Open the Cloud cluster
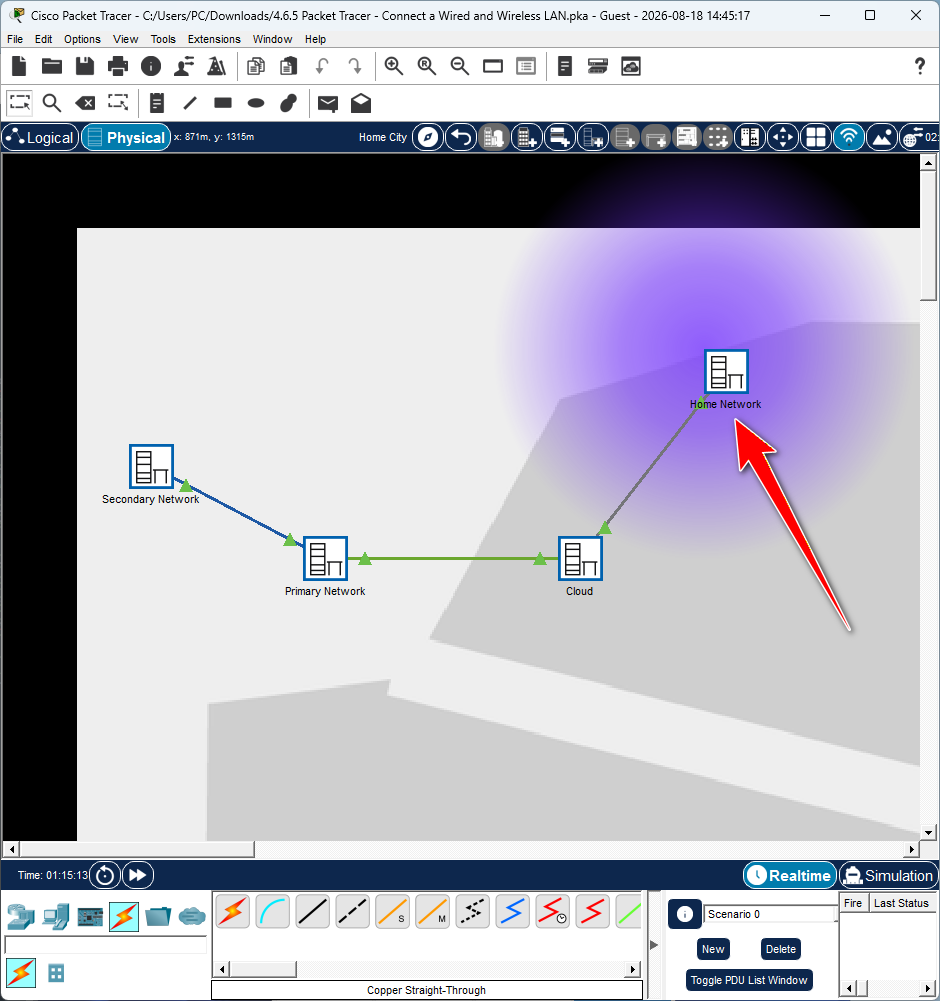 (x=580, y=559)
